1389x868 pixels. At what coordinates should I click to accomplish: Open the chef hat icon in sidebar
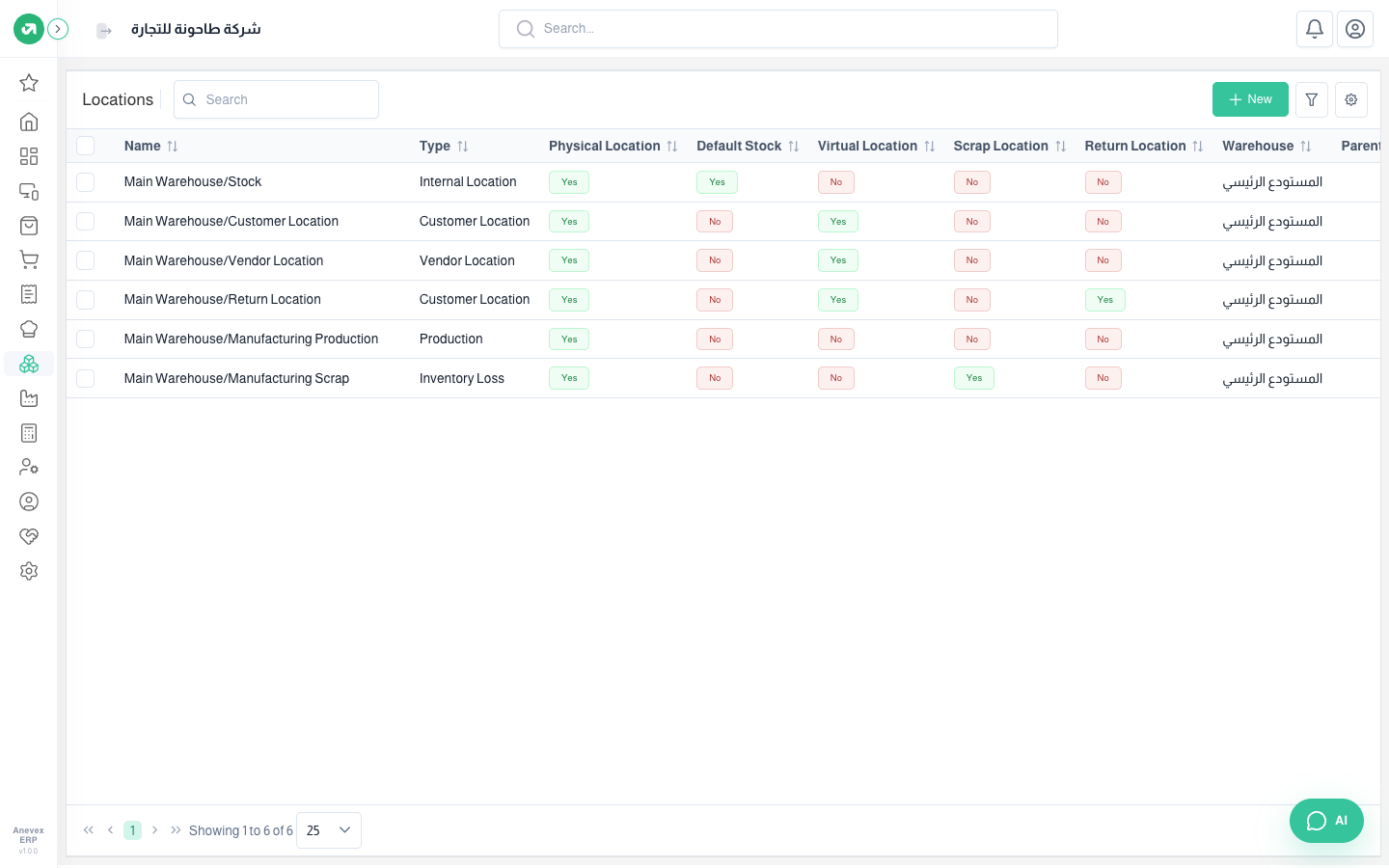point(29,329)
